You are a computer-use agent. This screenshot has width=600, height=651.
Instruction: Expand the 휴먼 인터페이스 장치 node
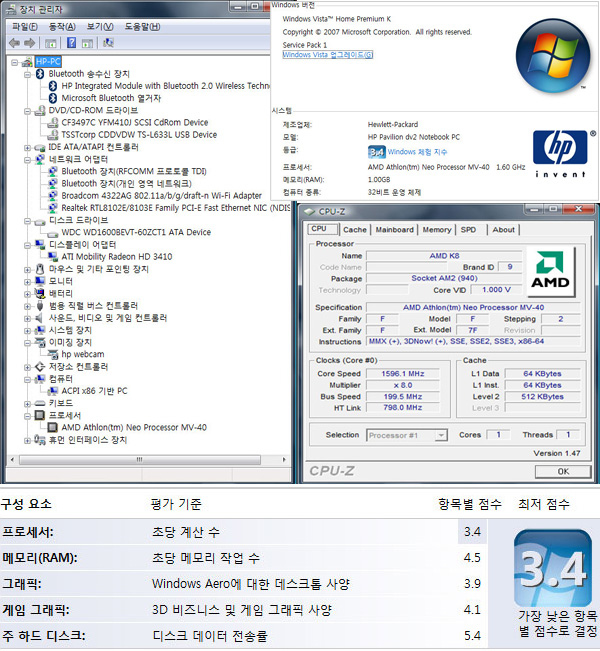27,441
